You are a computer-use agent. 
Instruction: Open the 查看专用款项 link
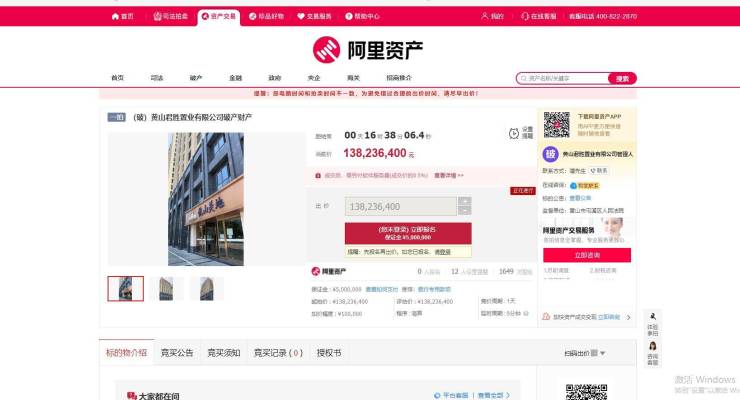click(x=434, y=289)
